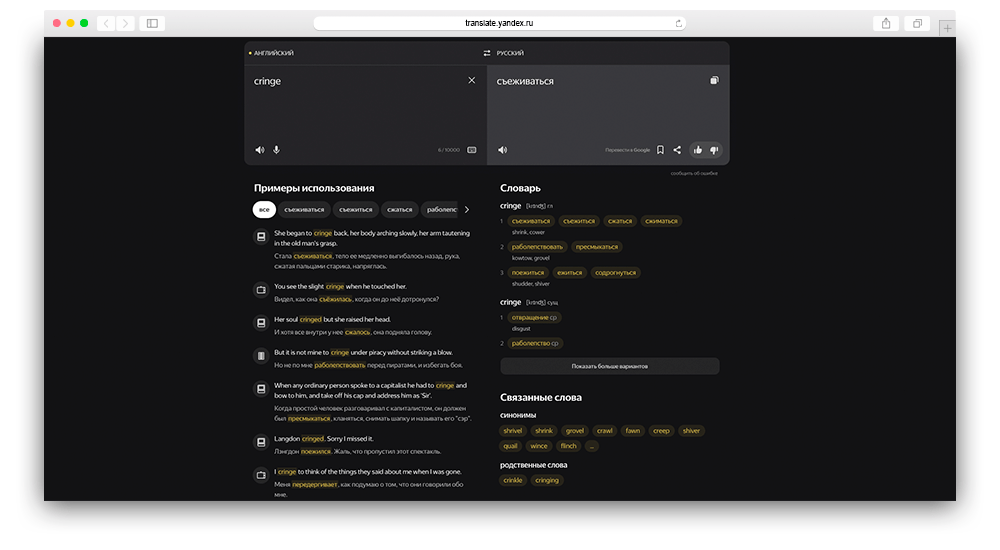
Task: Start voice input with the microphone
Action: [276, 150]
